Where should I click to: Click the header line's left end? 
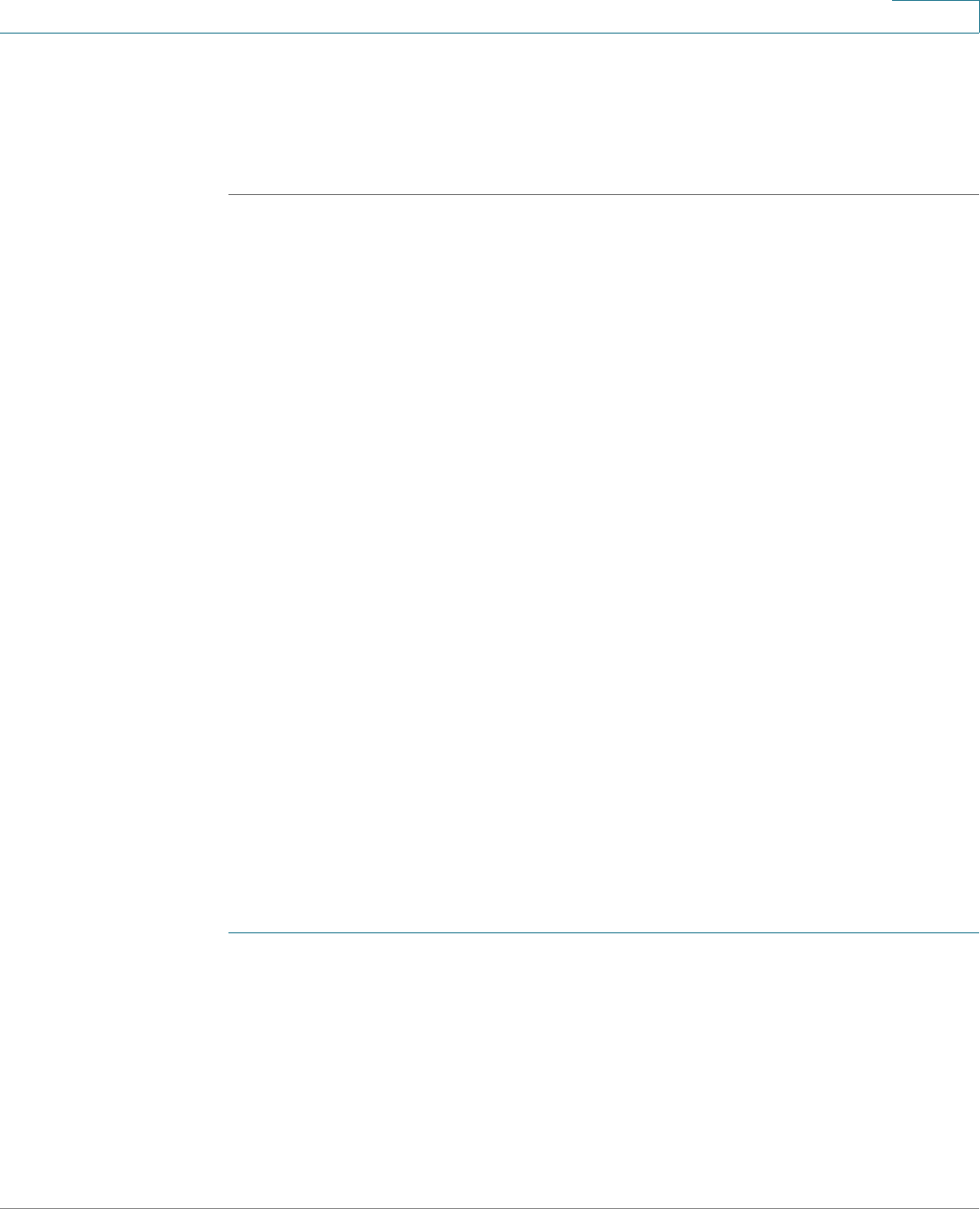coord(4,33)
